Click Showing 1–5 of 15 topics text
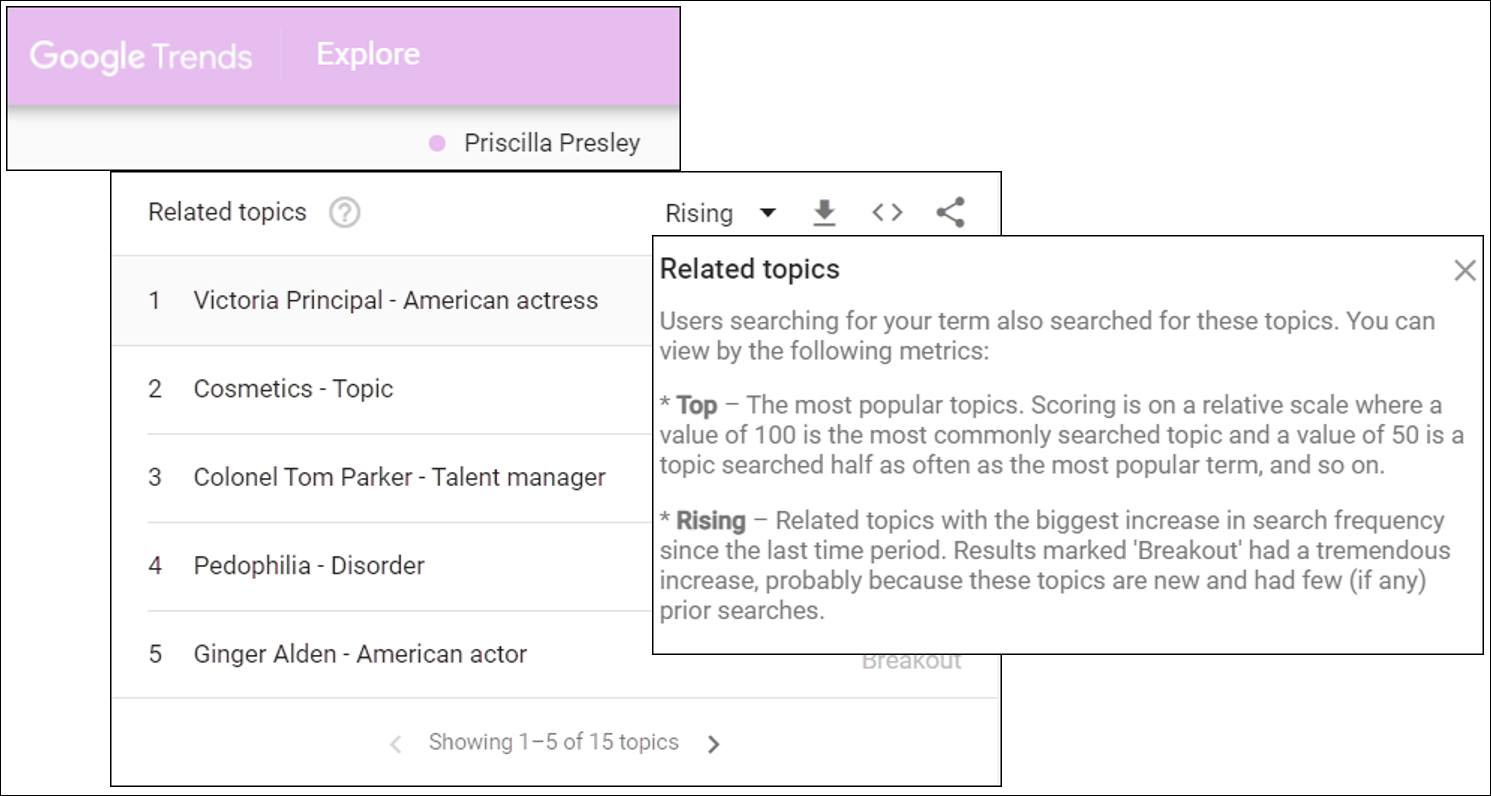 tap(553, 742)
